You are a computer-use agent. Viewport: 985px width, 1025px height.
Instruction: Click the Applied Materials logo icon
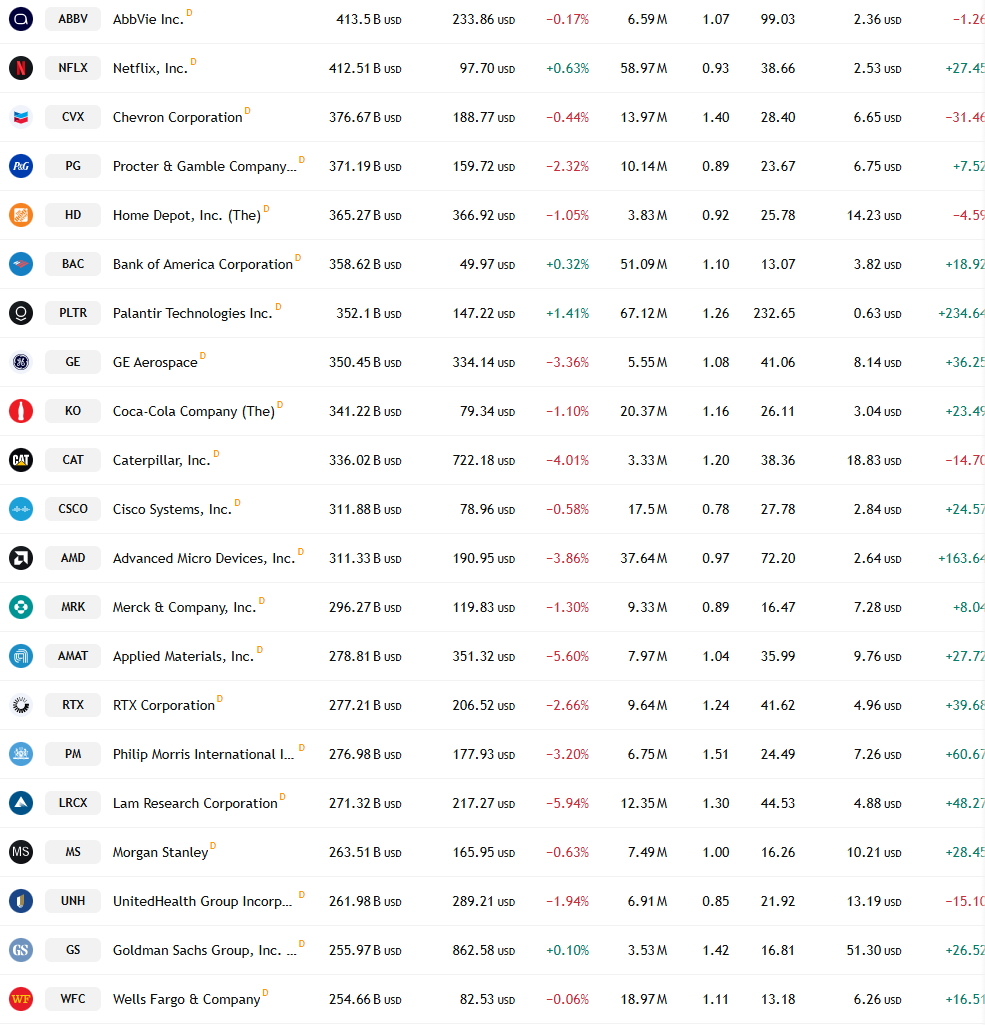21,656
